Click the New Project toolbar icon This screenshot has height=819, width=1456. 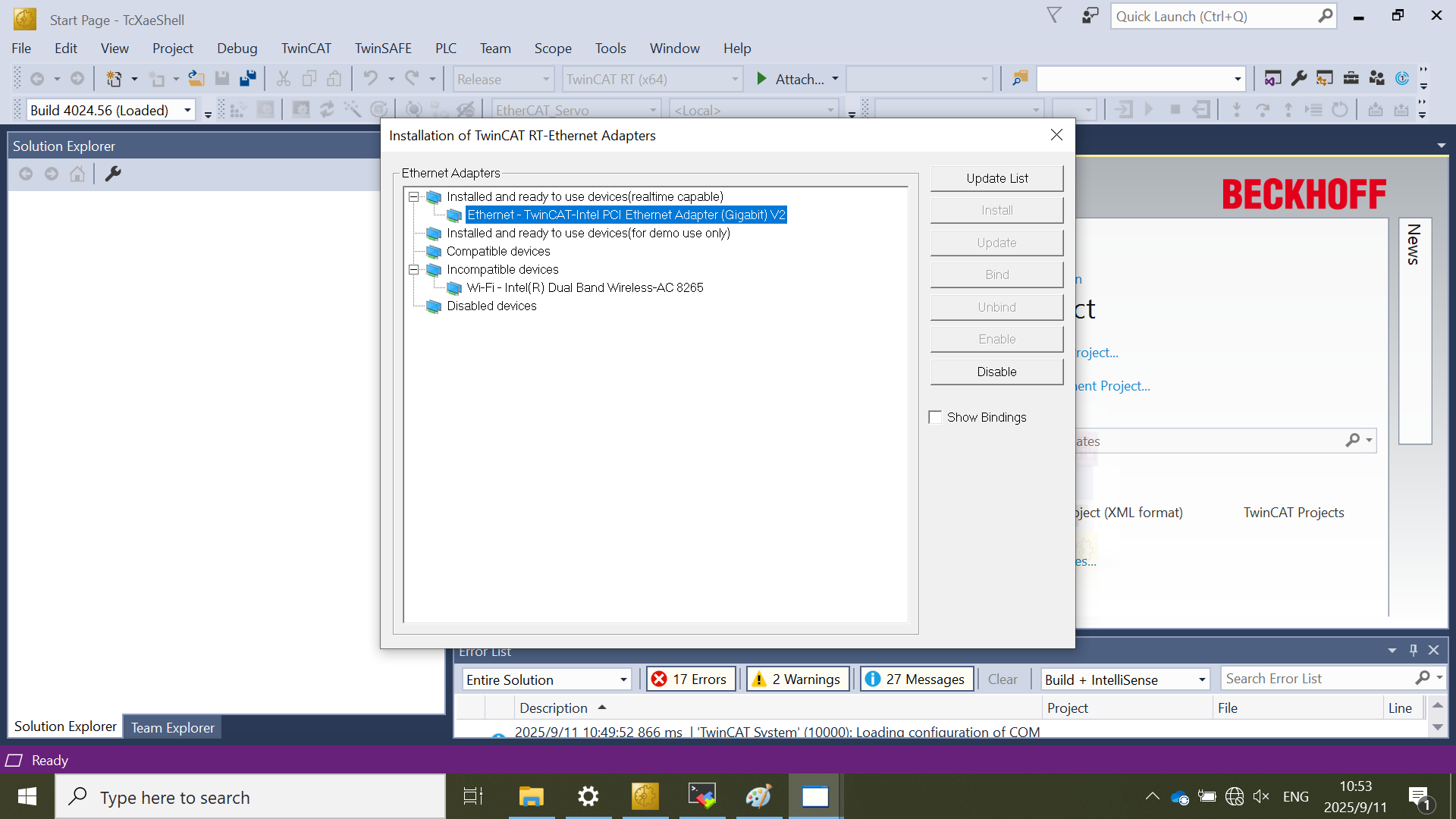[x=114, y=79]
